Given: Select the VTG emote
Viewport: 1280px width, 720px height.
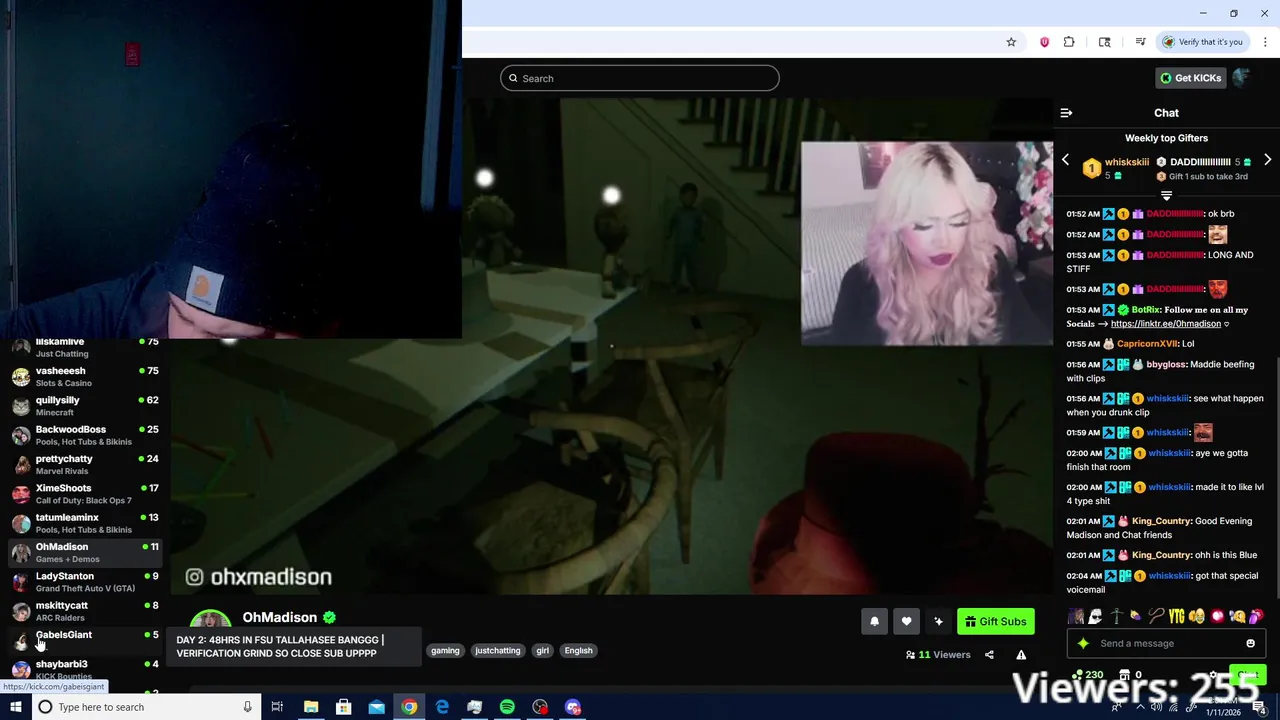Looking at the screenshot, I should click(1176, 616).
